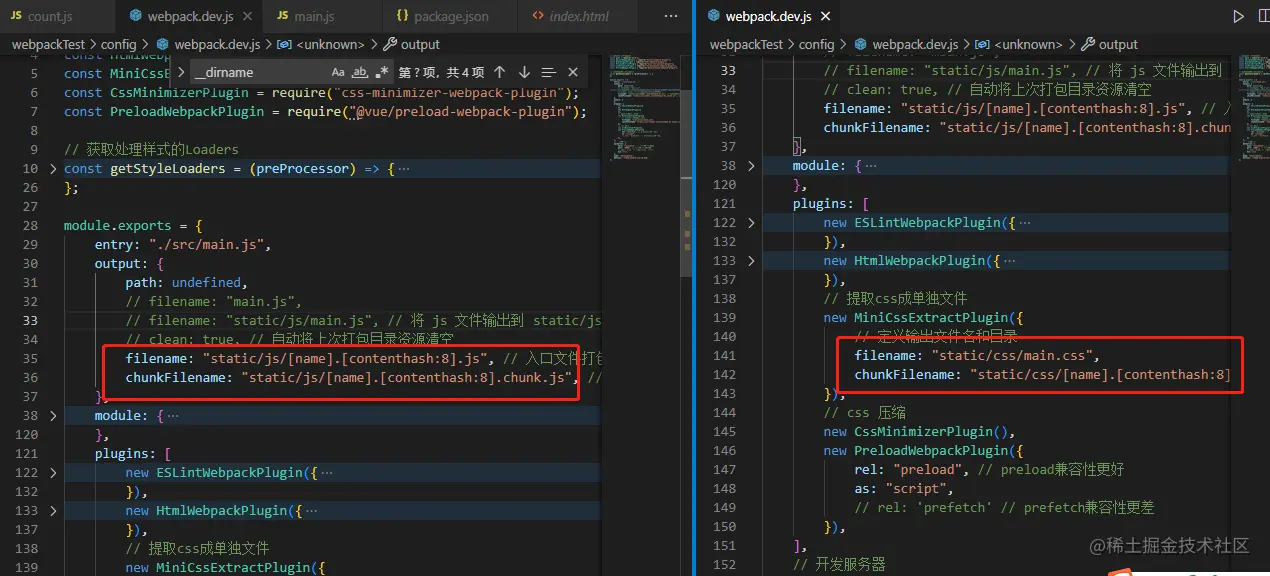Toggle regular expression search in find widget

tap(382, 72)
